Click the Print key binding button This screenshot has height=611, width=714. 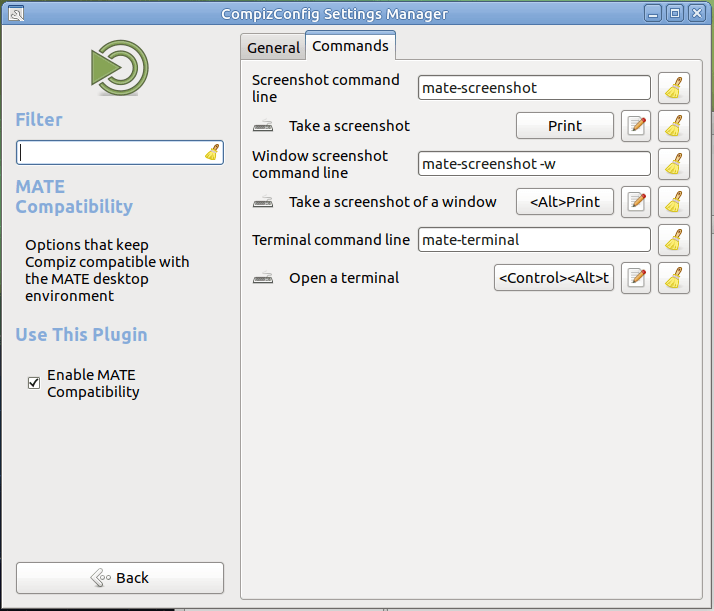point(565,126)
